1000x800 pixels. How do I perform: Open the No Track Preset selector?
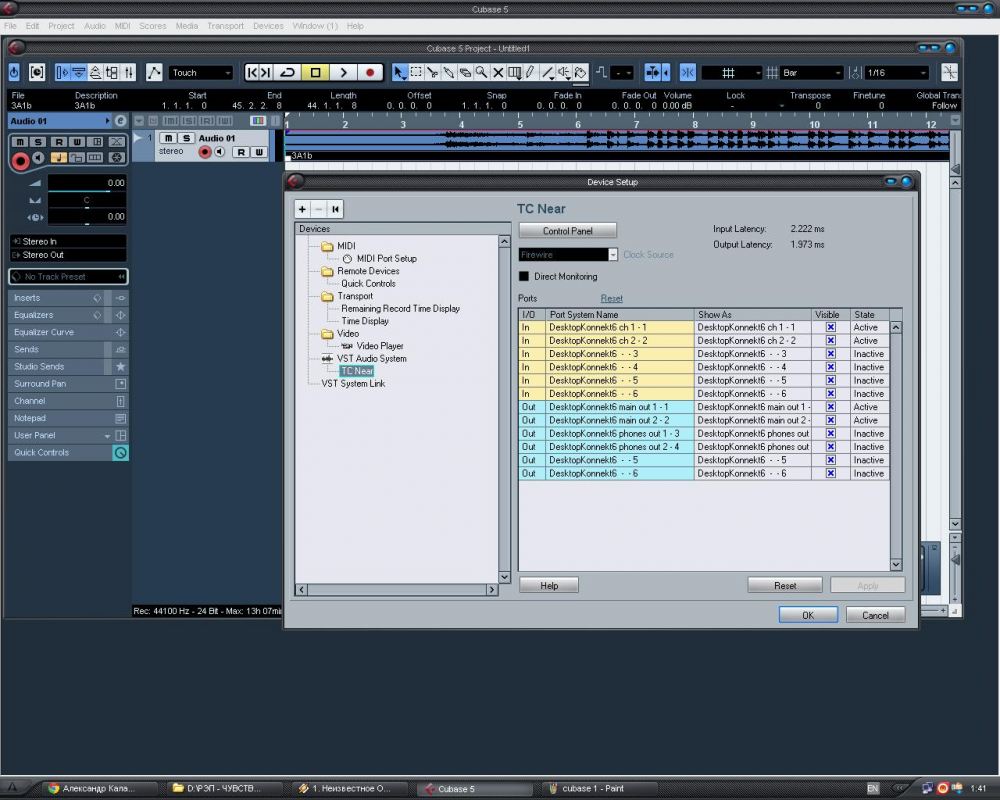[68, 276]
